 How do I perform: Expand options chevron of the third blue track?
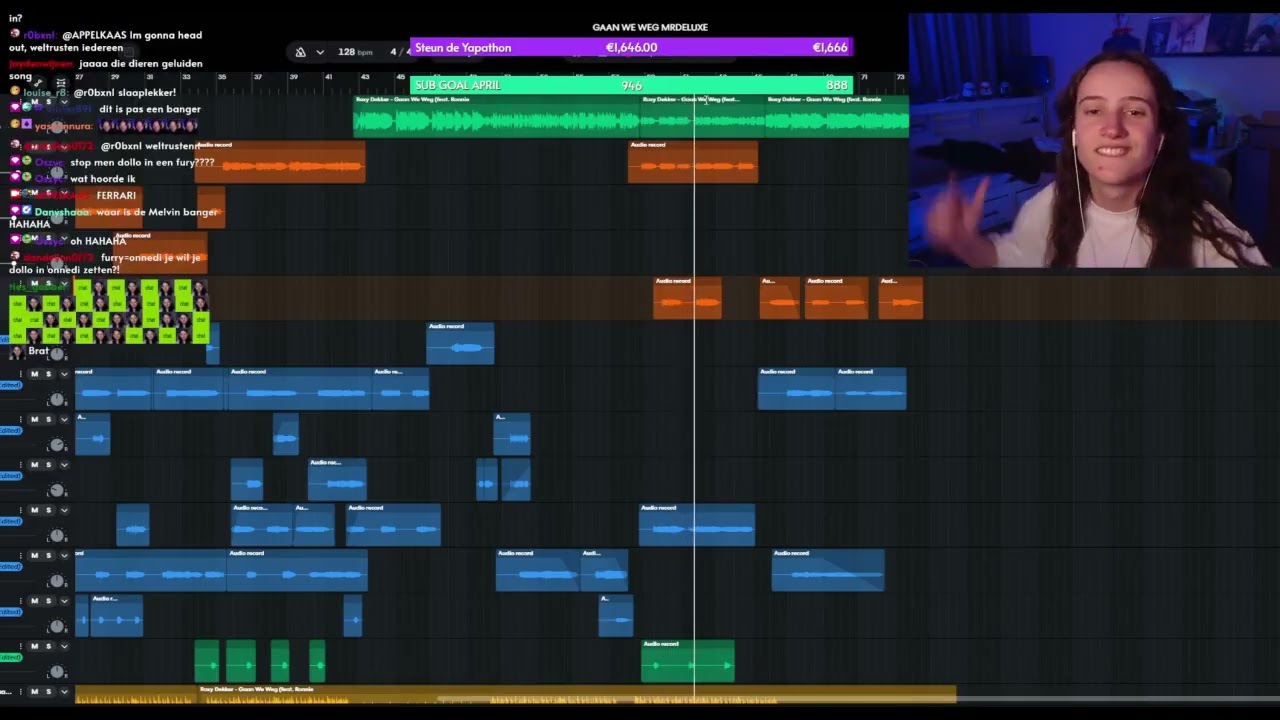click(x=64, y=464)
